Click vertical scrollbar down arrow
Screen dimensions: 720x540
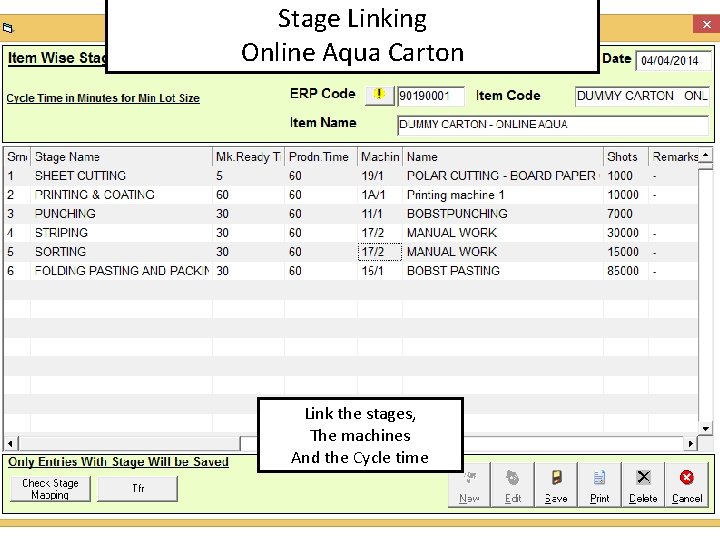click(705, 429)
